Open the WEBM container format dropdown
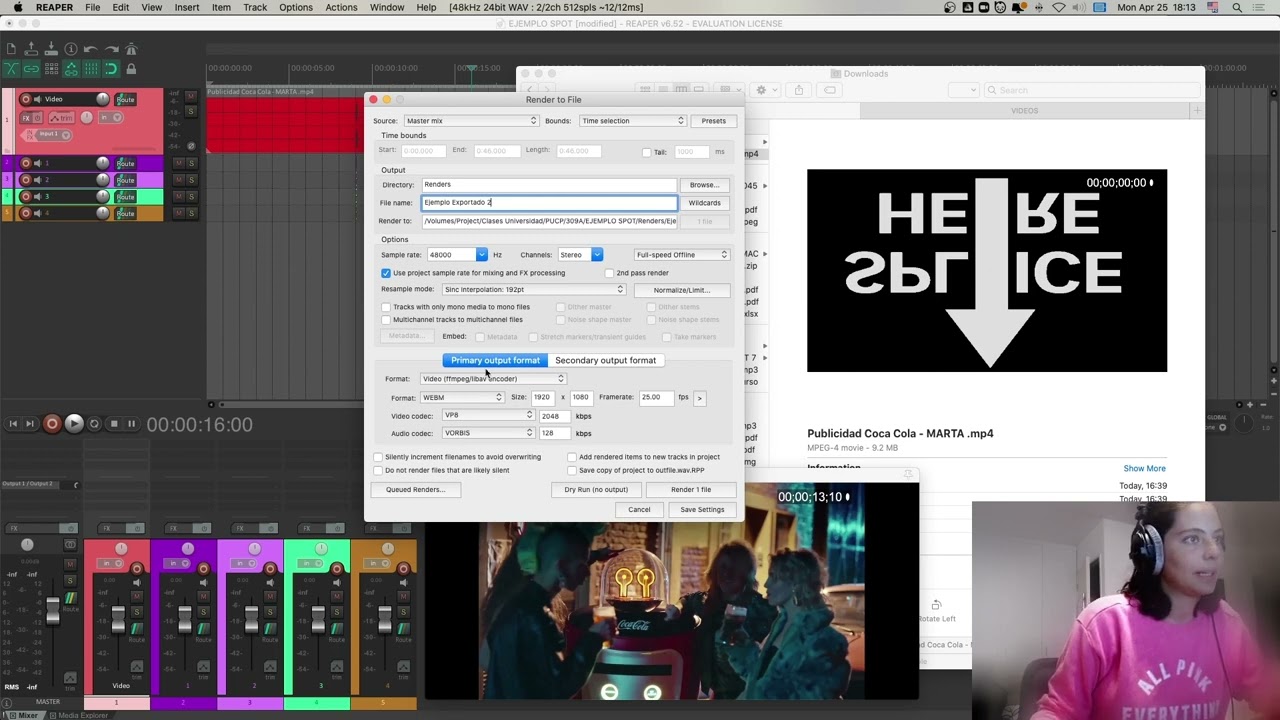 pyautogui.click(x=462, y=398)
